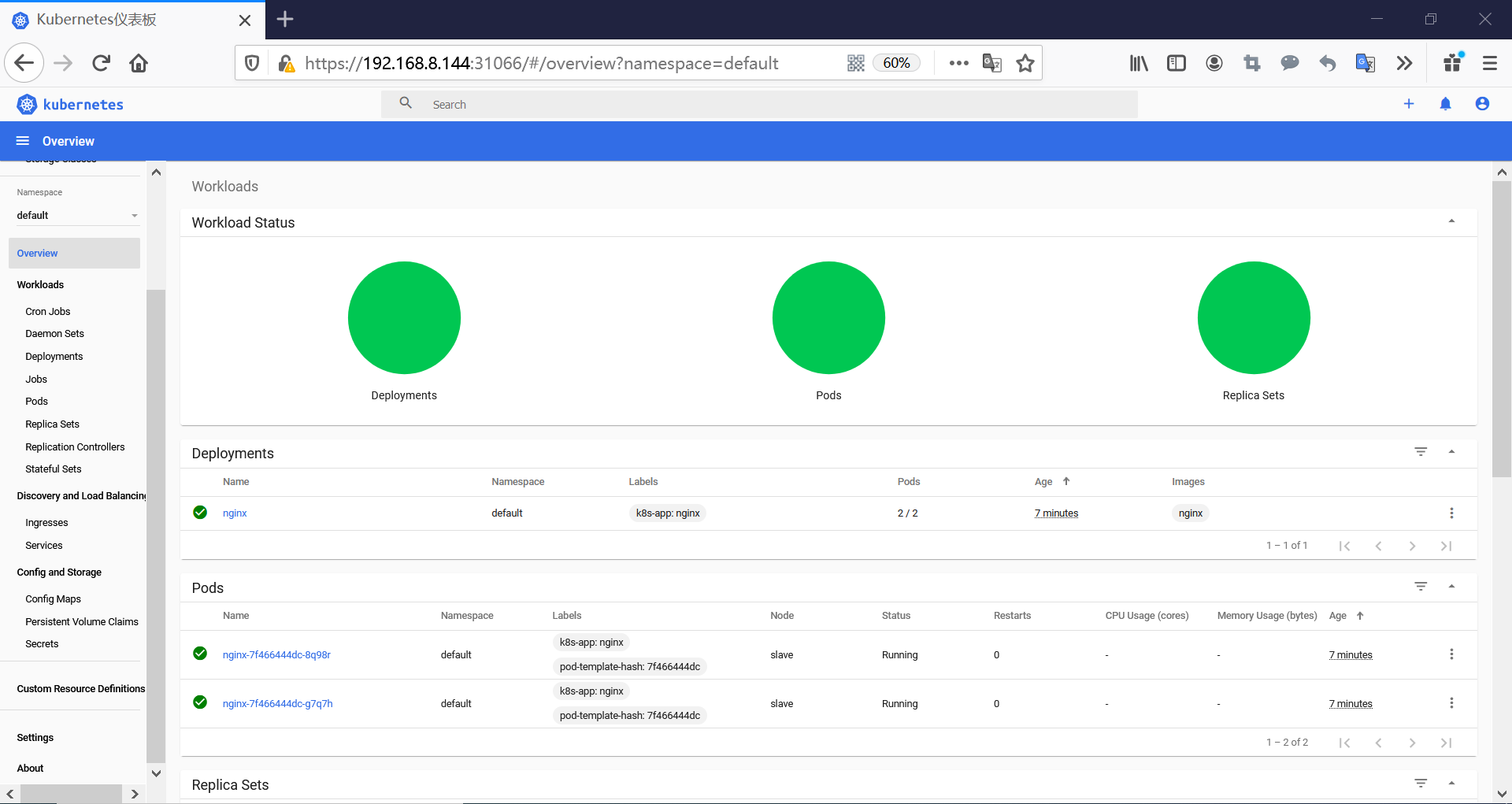1512x804 pixels.
Task: Filter the Replica Sets list
Action: (1421, 784)
